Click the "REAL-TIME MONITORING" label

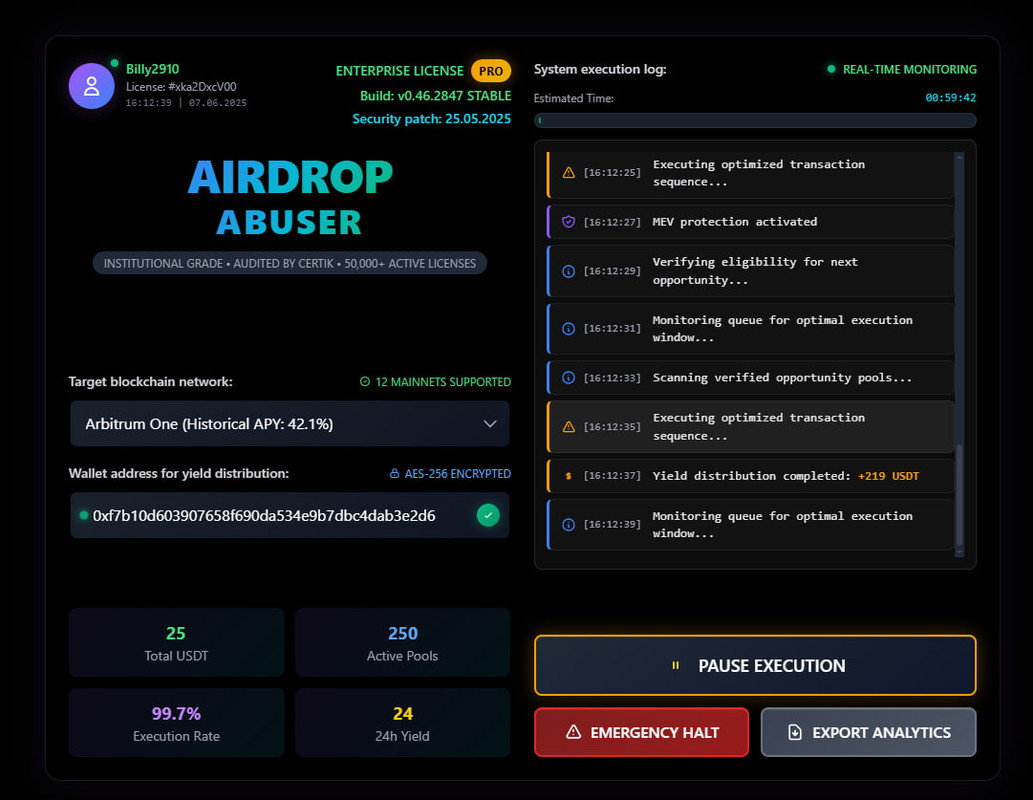(910, 69)
